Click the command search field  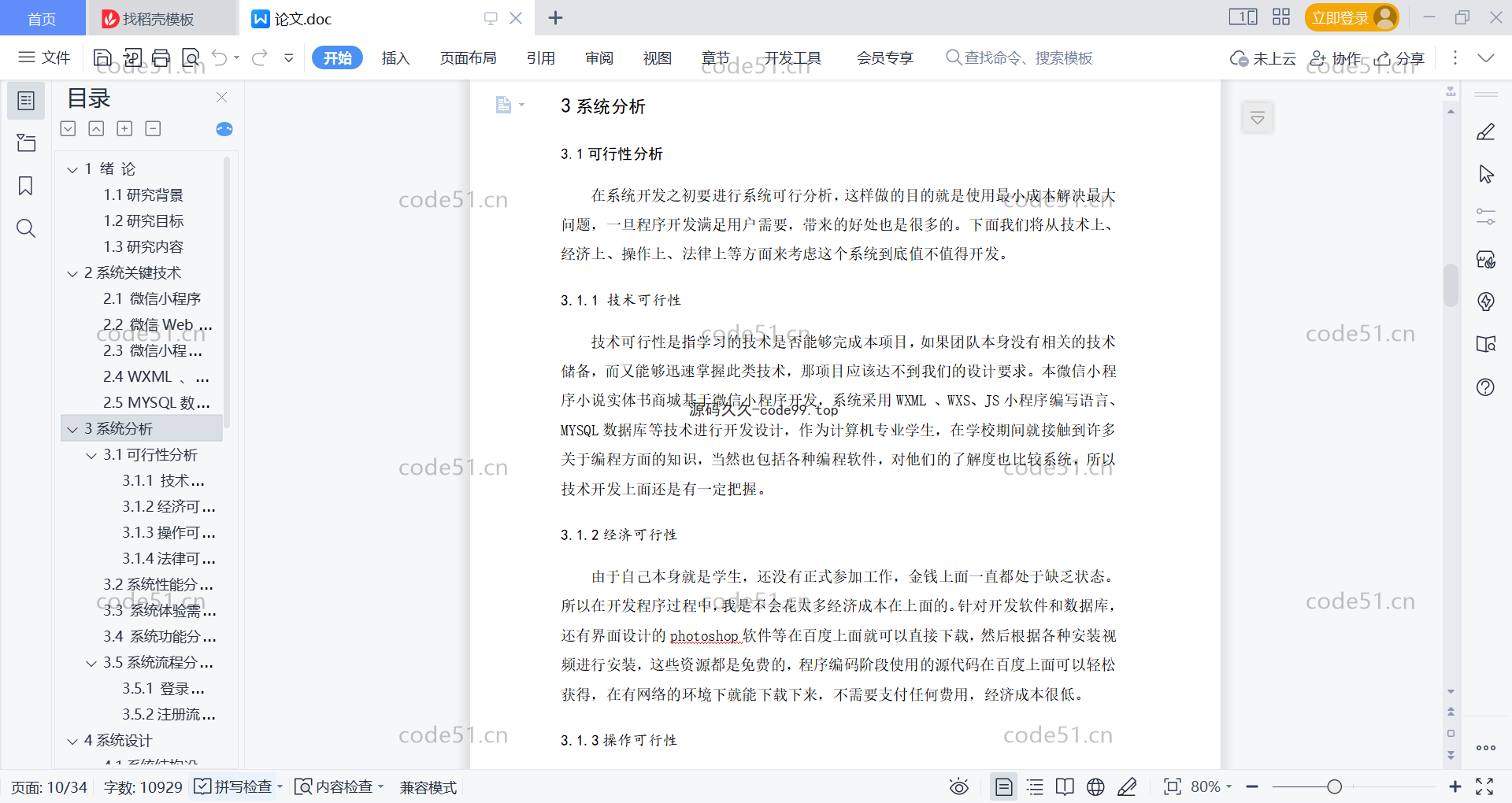1019,57
